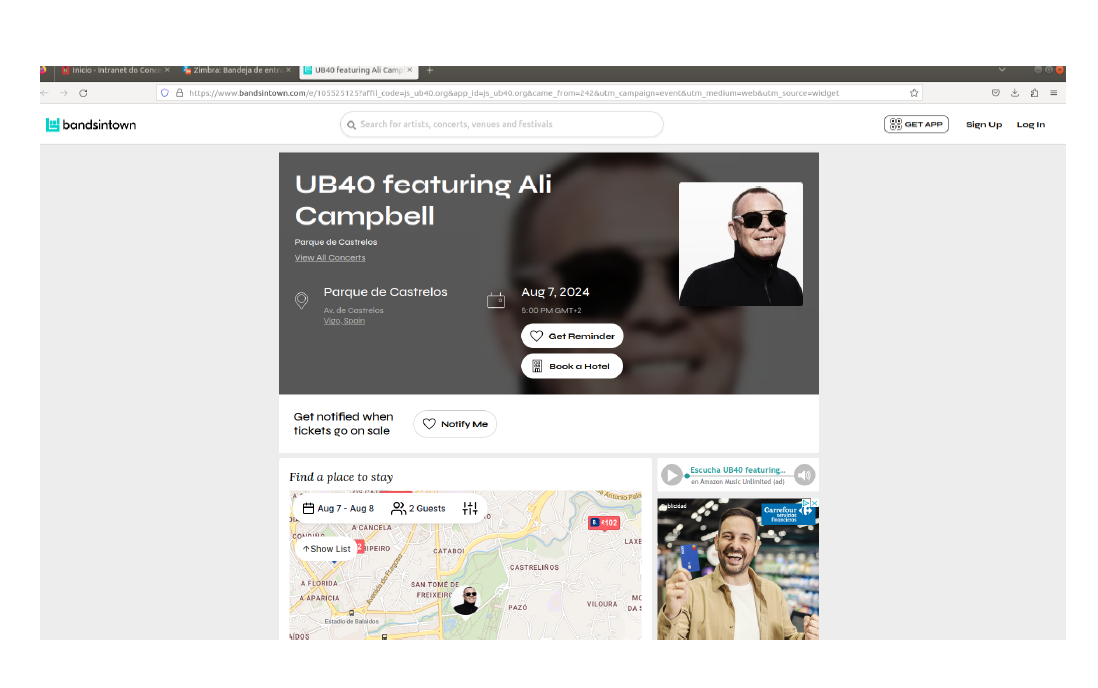This screenshot has height=688, width=1098.
Task: Open the browser hamburger menu
Action: (x=1053, y=93)
